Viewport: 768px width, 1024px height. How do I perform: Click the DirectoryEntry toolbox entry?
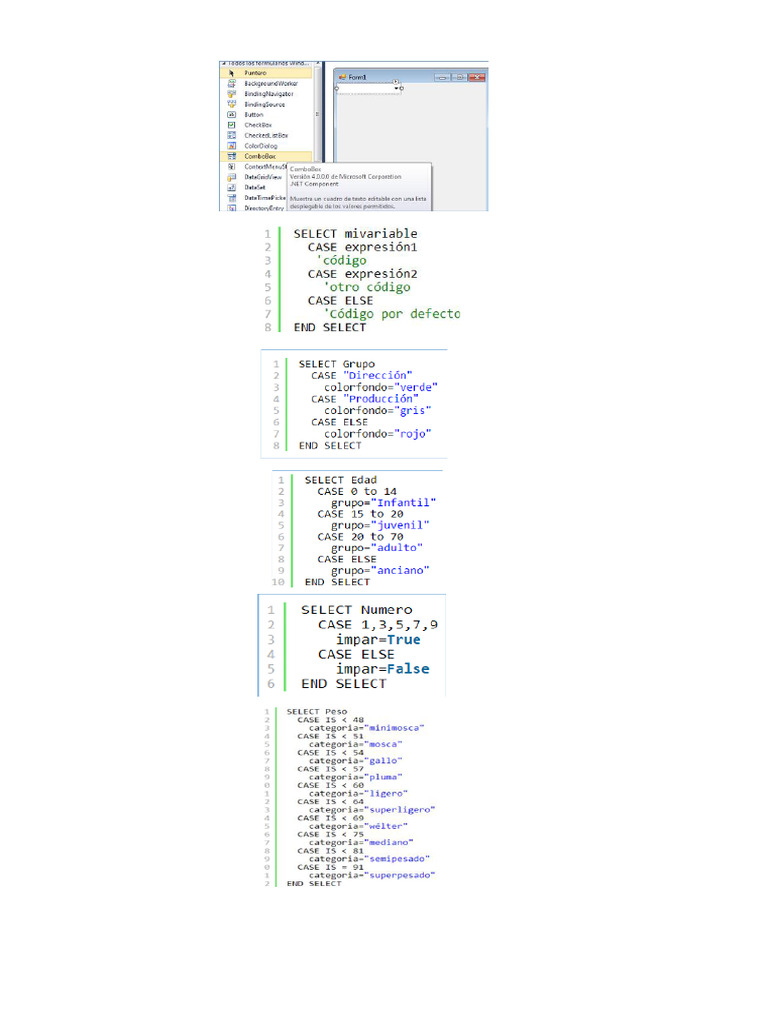tap(264, 208)
